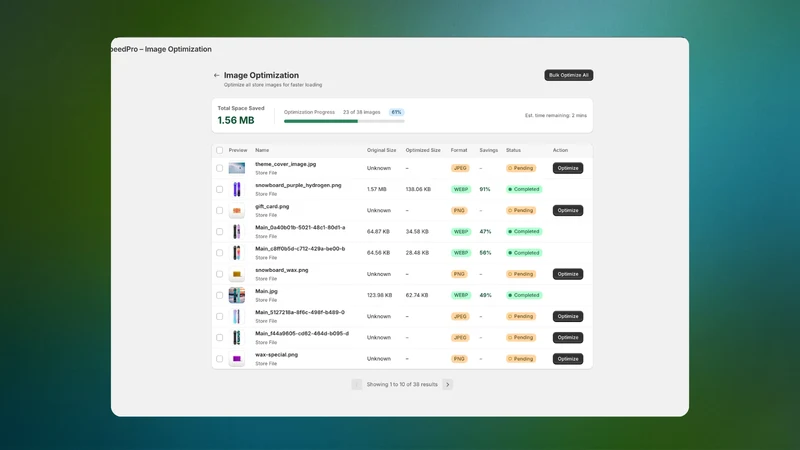Click the Original Size column header
The width and height of the screenshot is (800, 450).
coord(382,150)
